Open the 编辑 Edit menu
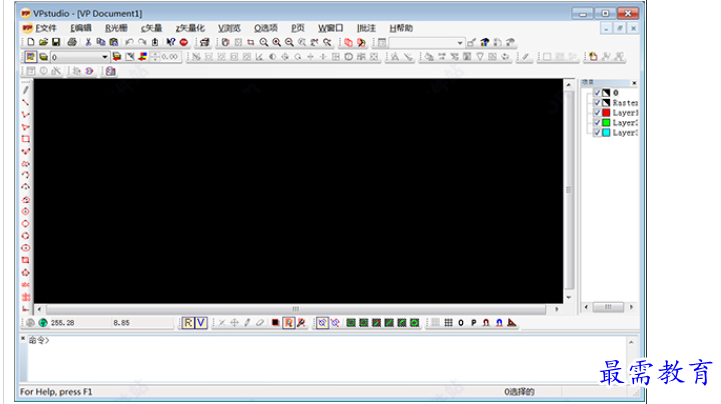This screenshot has width=721, height=404. (81, 28)
